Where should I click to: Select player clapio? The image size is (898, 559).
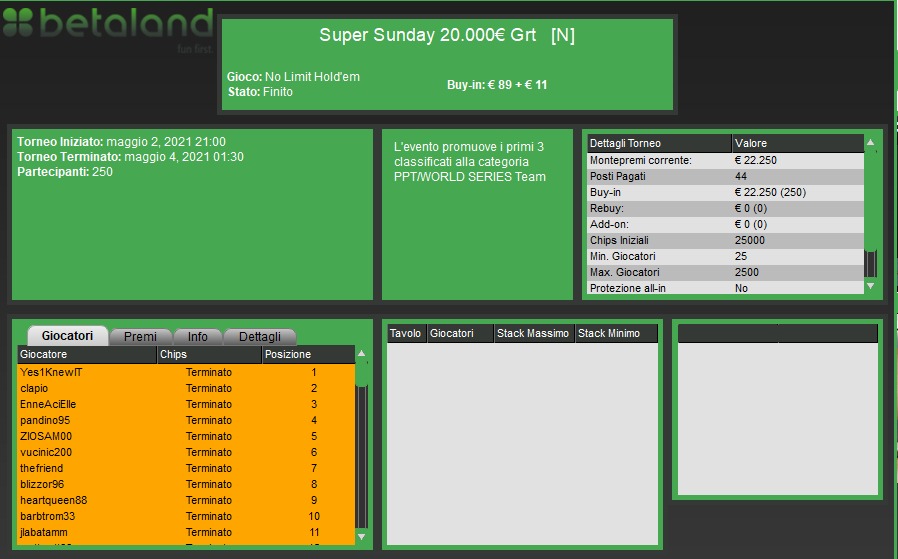(186, 388)
